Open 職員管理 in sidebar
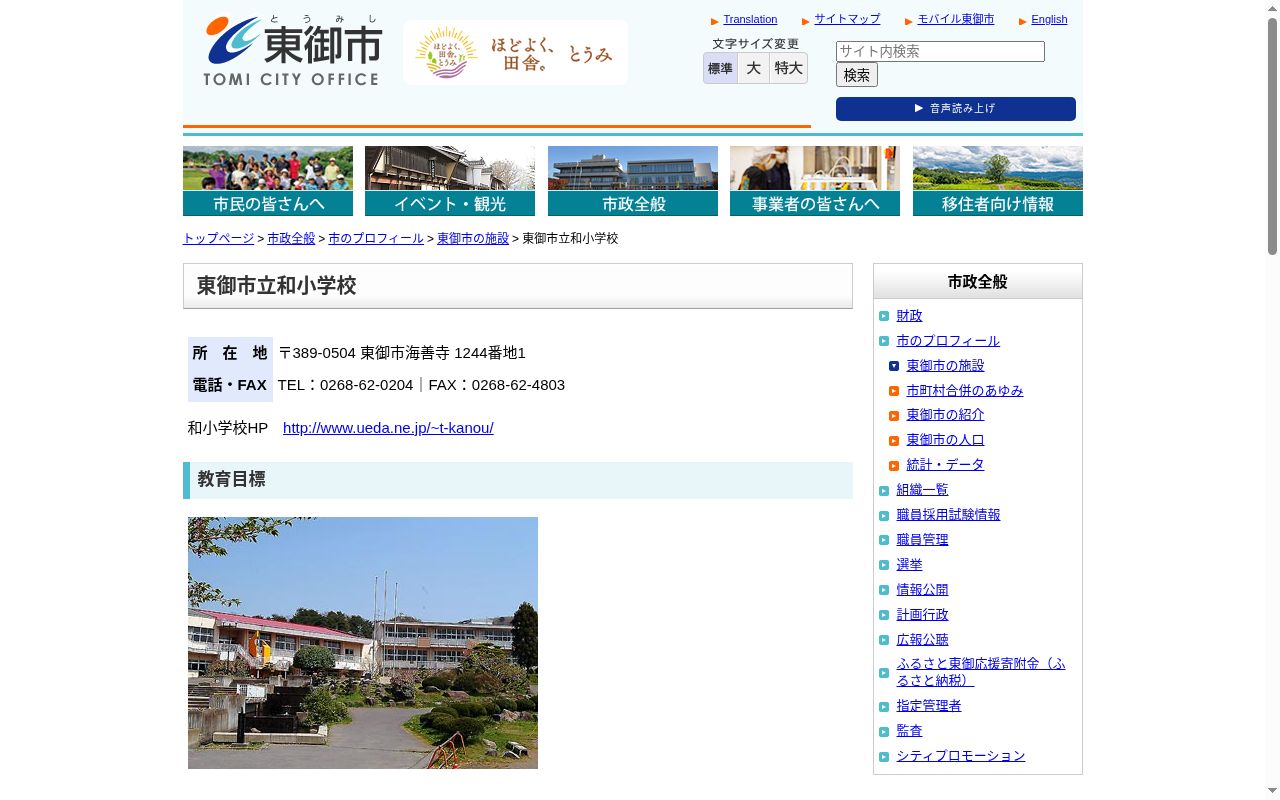This screenshot has width=1280, height=800. 922,540
